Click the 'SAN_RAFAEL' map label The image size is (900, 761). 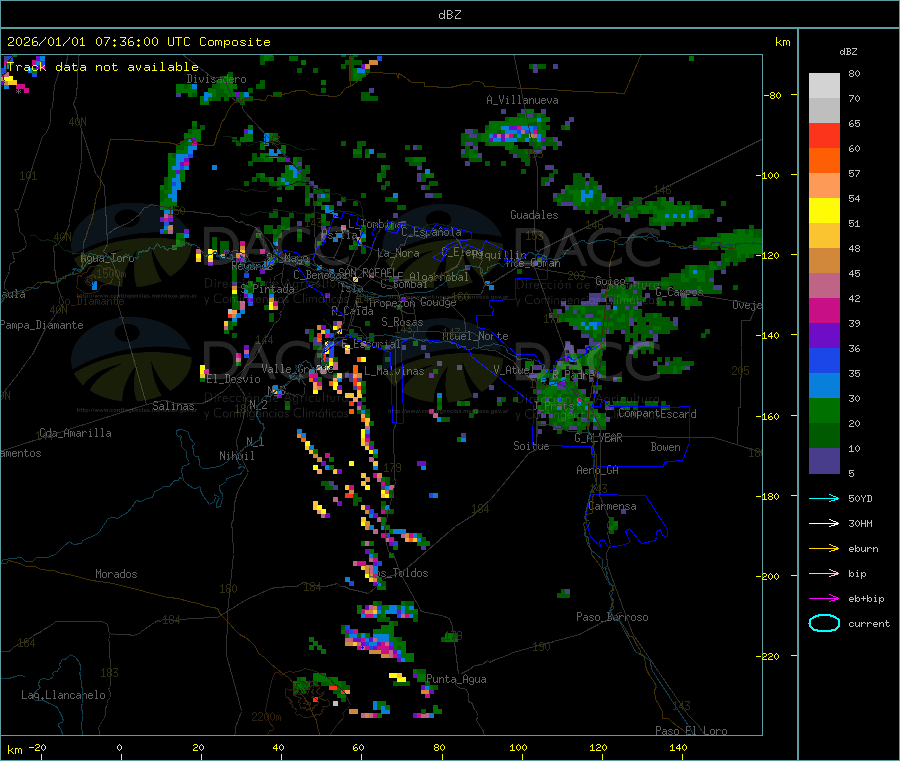[x=367, y=272]
